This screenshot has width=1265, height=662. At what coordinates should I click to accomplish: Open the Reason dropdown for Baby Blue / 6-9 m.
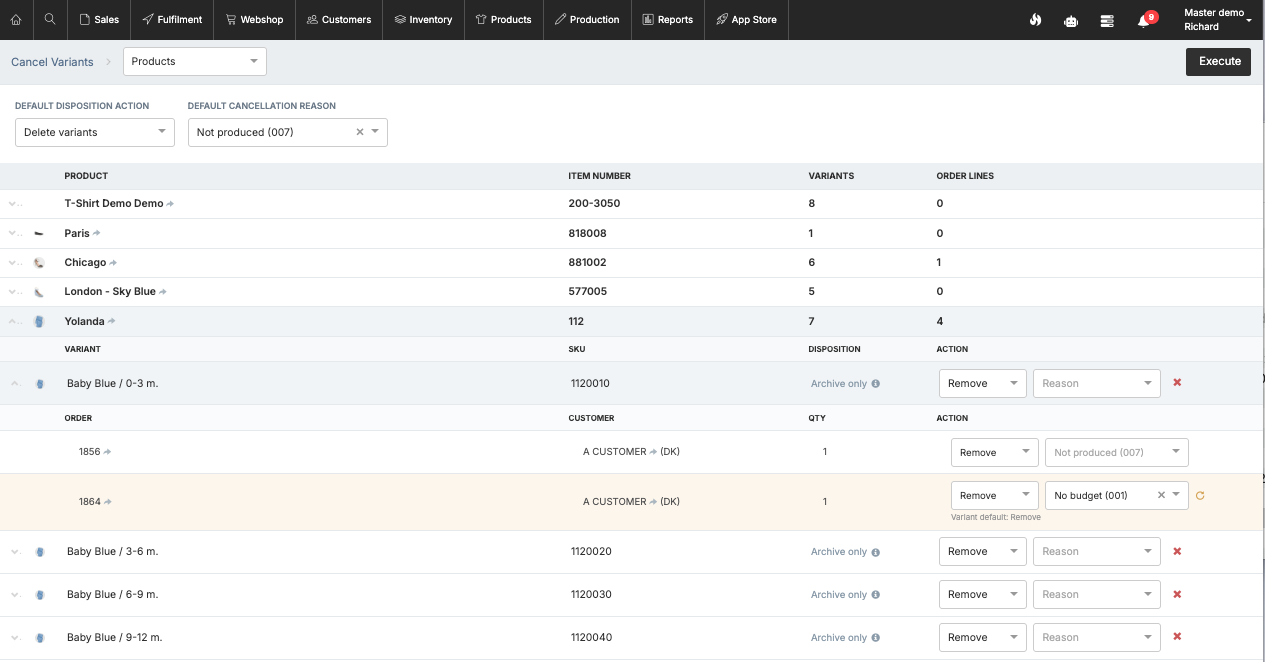coord(1096,594)
